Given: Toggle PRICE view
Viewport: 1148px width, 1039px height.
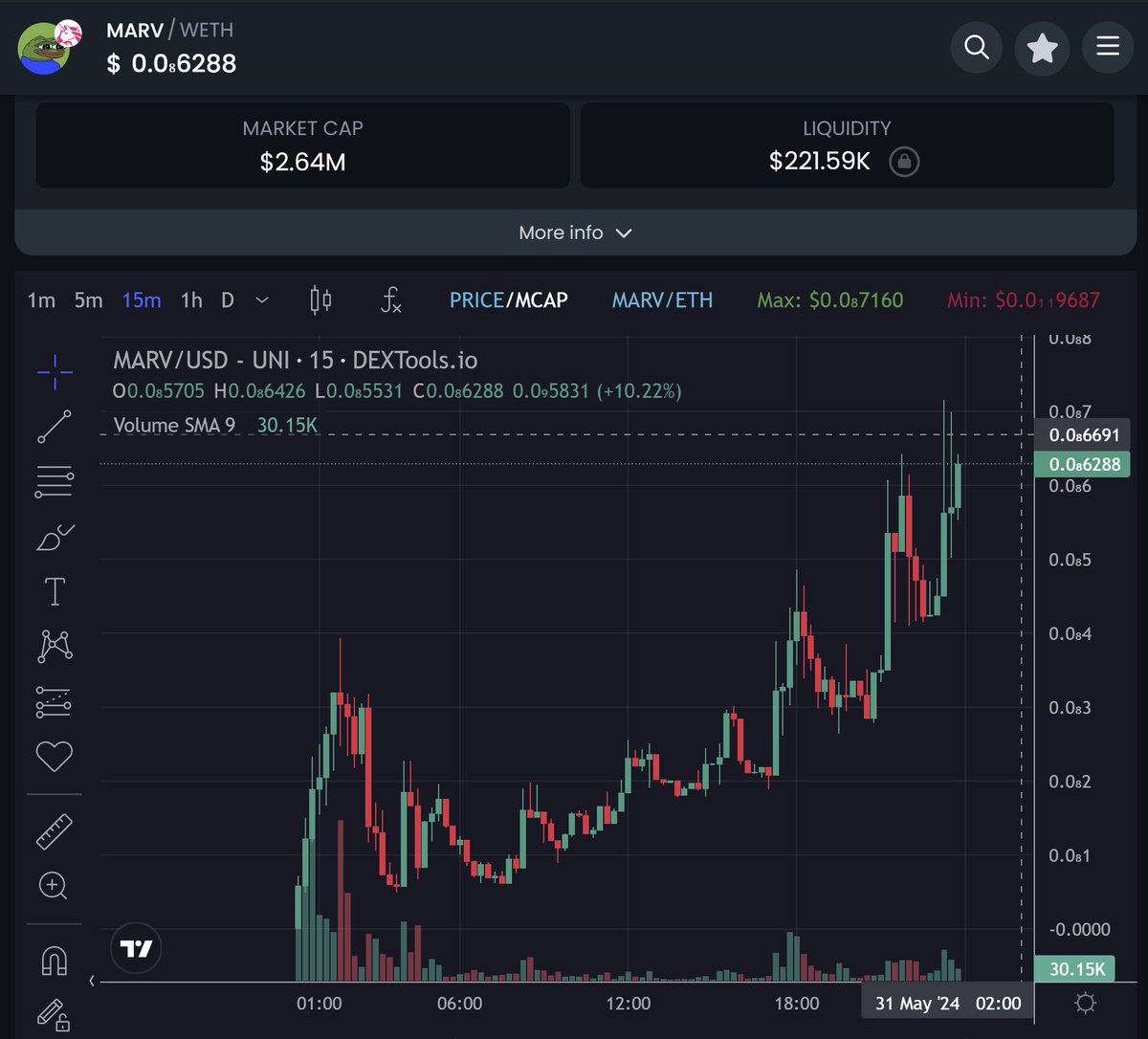Looking at the screenshot, I should [x=476, y=300].
